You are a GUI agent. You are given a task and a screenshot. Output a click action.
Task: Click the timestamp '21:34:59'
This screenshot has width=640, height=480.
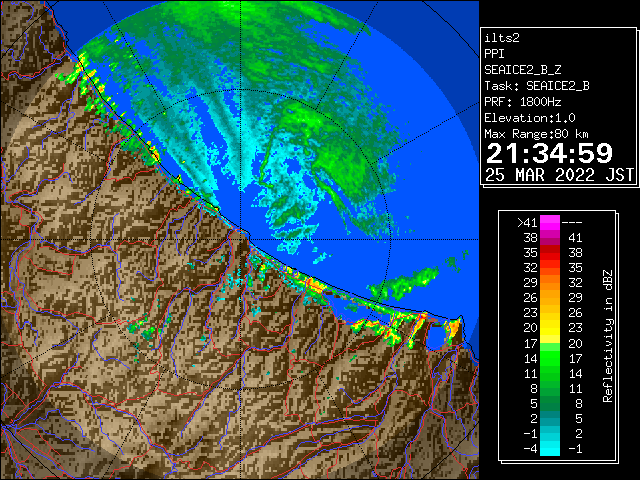pos(549,153)
